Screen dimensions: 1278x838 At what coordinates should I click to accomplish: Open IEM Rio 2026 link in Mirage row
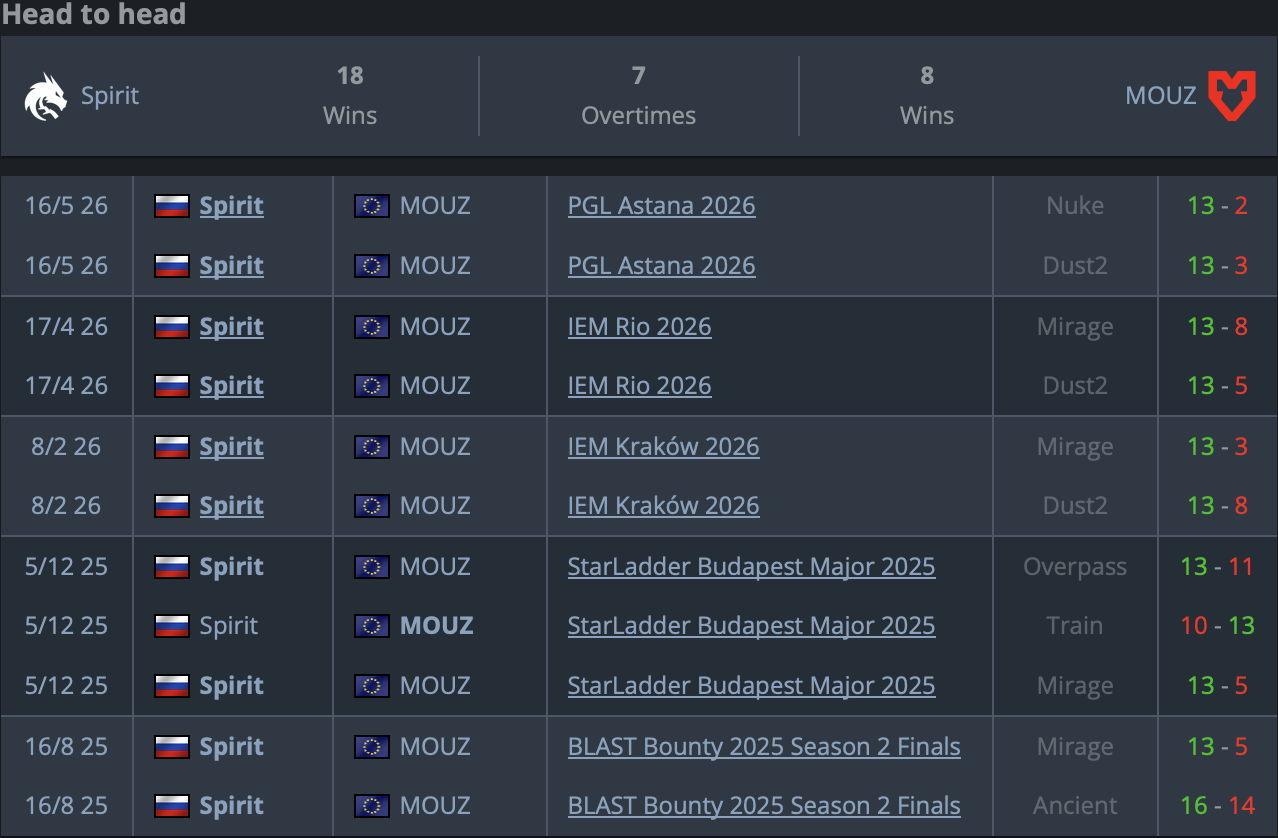(639, 327)
